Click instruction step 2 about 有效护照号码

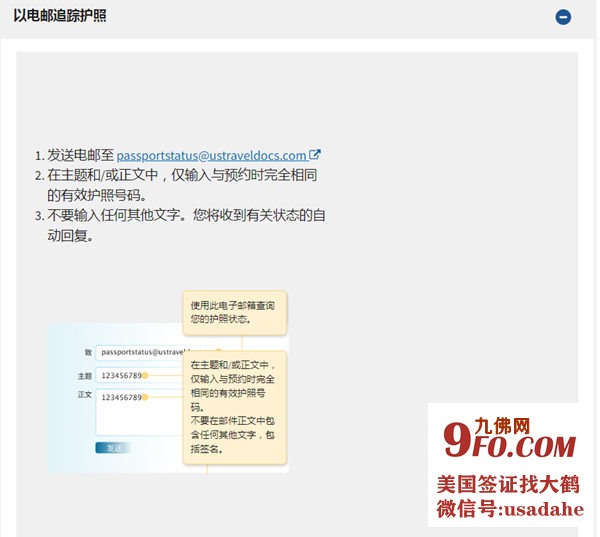(180, 185)
